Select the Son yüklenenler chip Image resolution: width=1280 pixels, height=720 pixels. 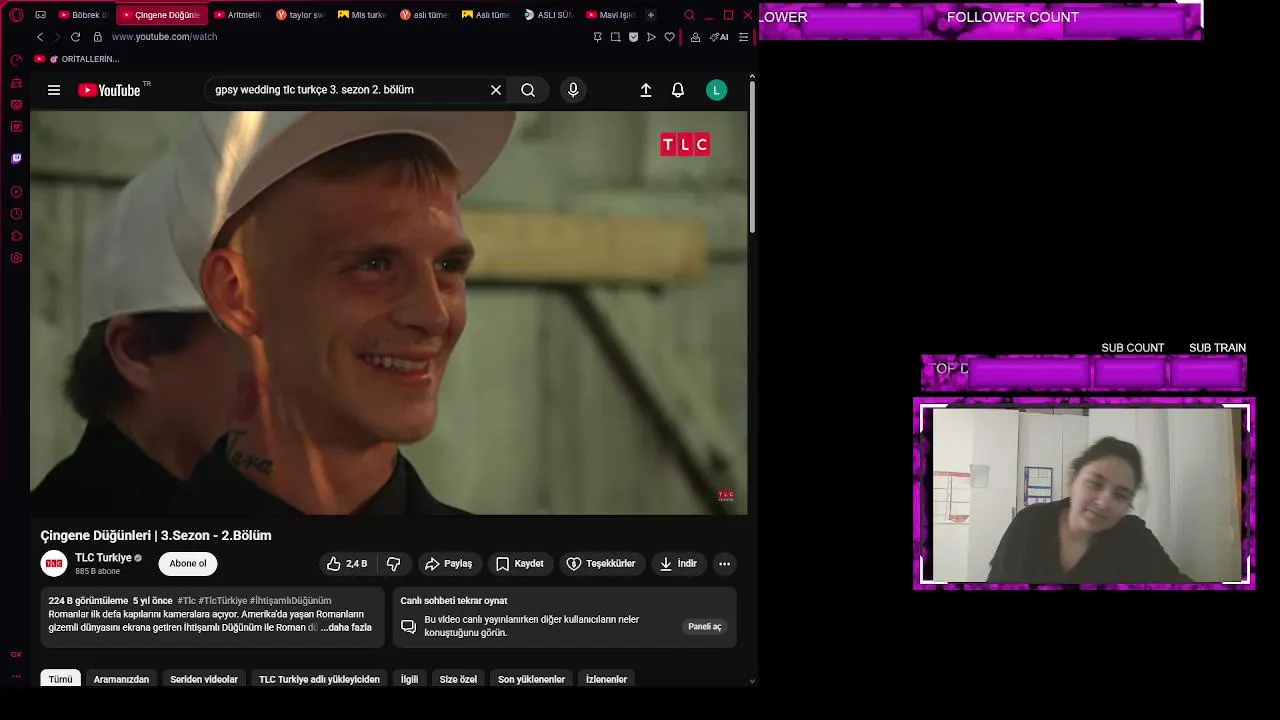[531, 679]
